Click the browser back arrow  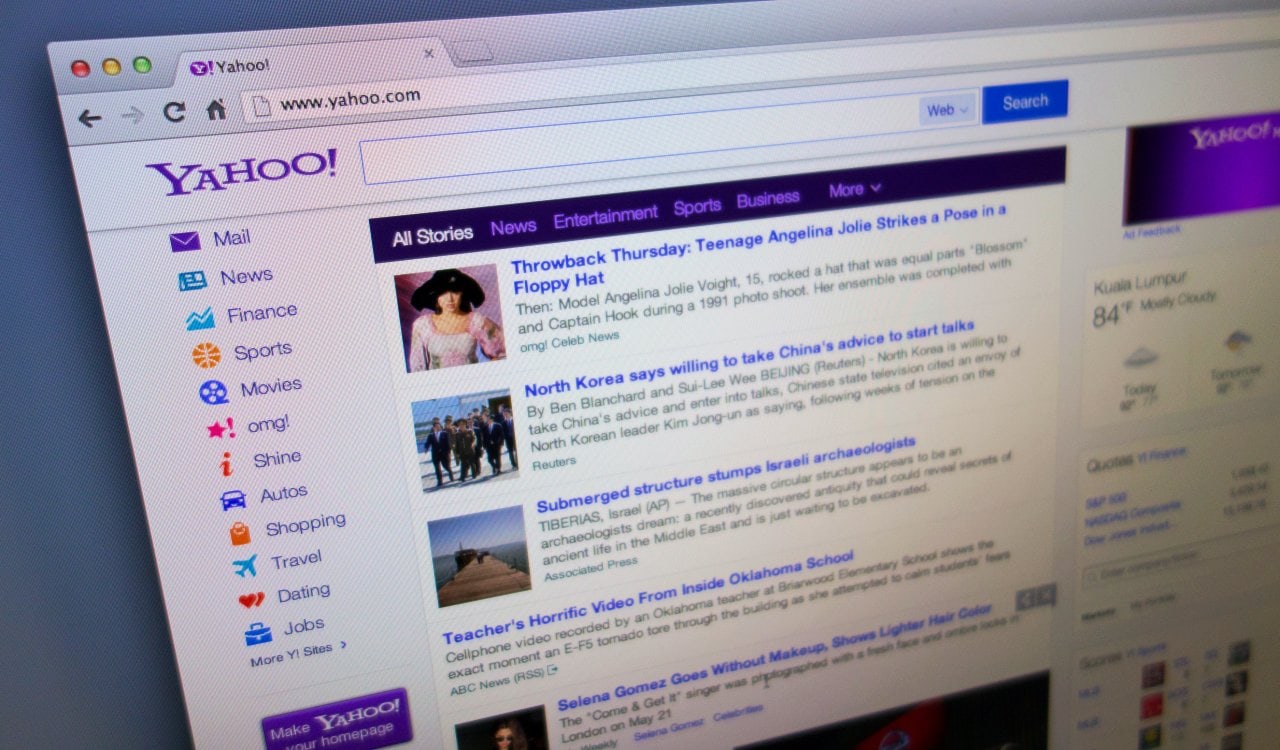coord(90,118)
